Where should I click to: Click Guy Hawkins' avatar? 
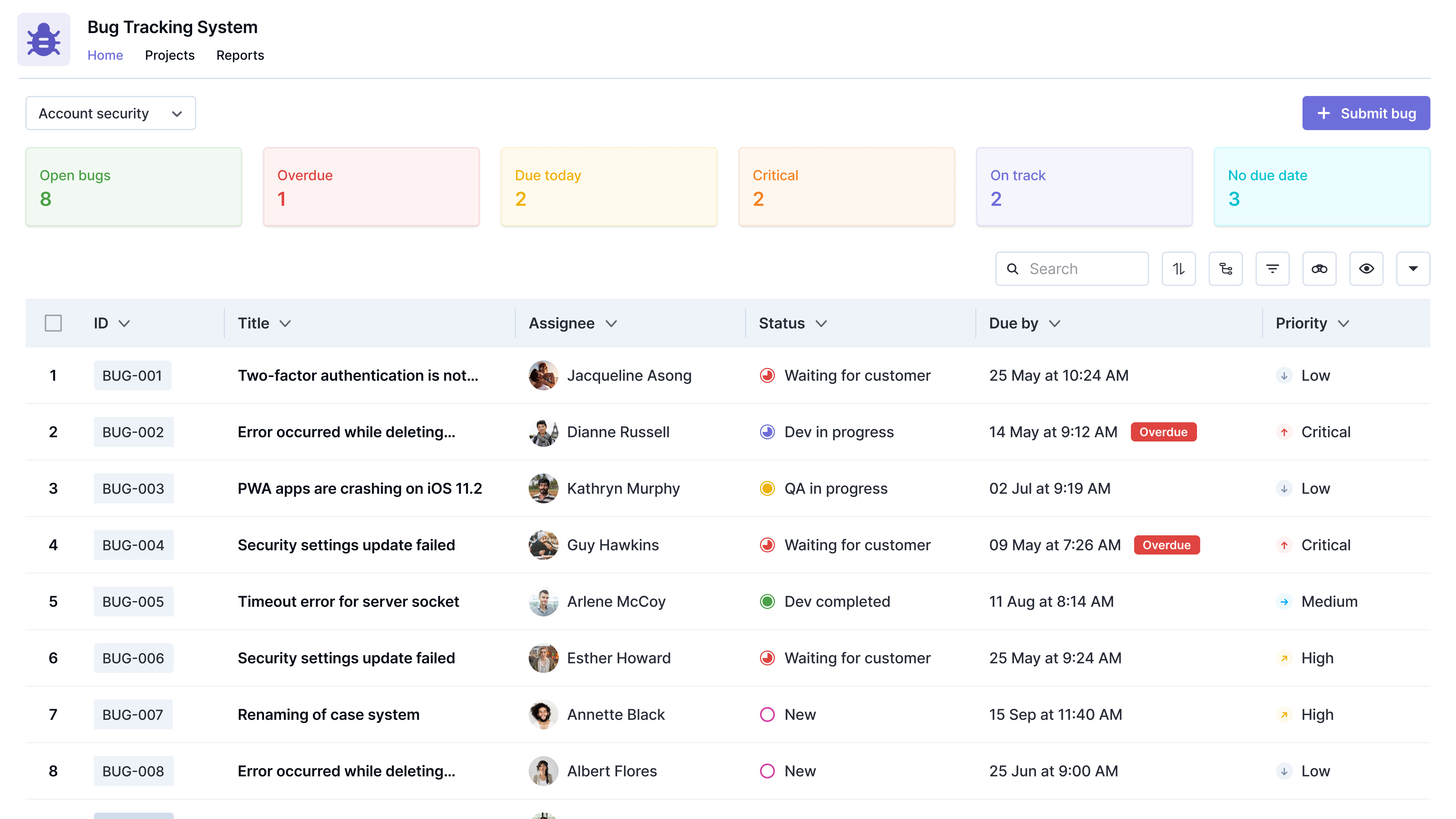[x=543, y=545]
